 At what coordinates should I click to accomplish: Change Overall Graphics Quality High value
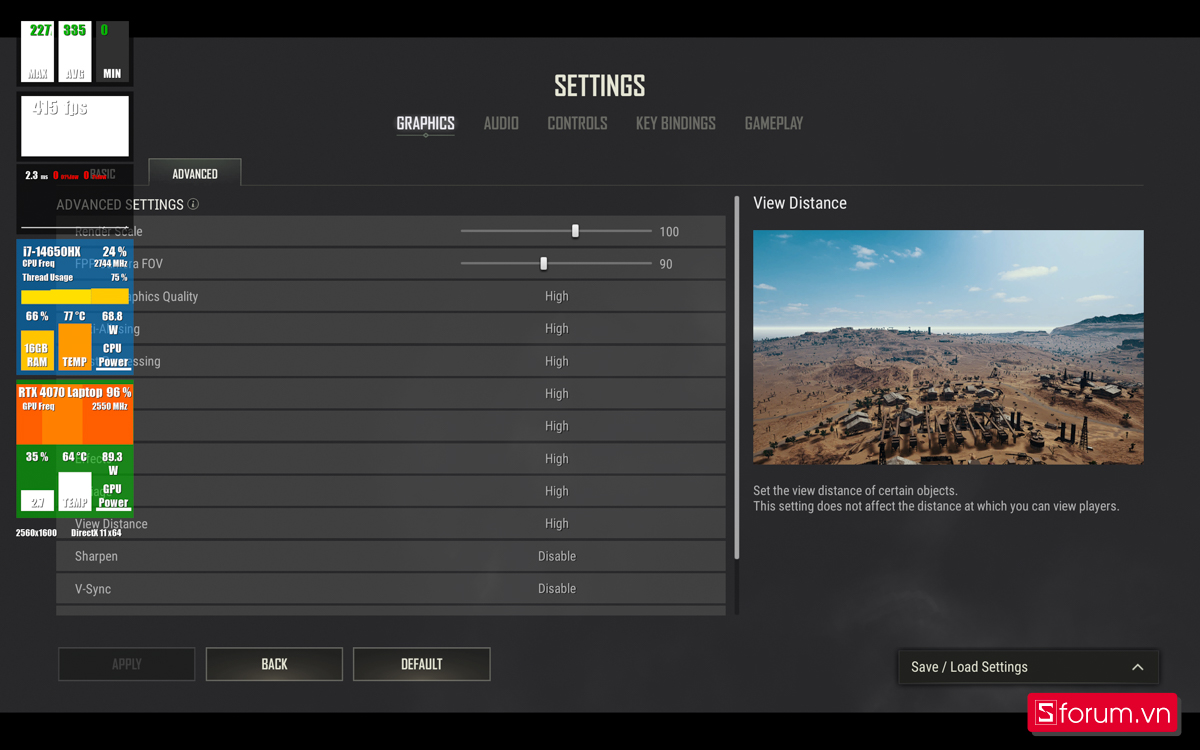coord(557,296)
